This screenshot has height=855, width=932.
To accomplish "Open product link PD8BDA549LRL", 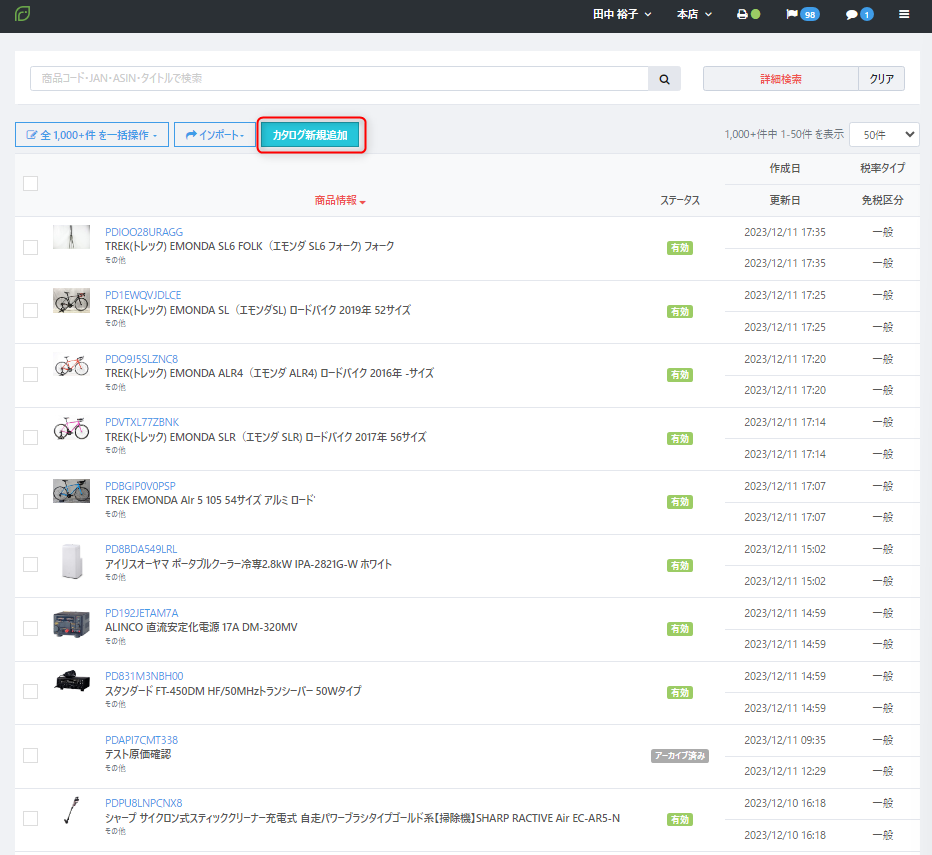I will point(141,549).
